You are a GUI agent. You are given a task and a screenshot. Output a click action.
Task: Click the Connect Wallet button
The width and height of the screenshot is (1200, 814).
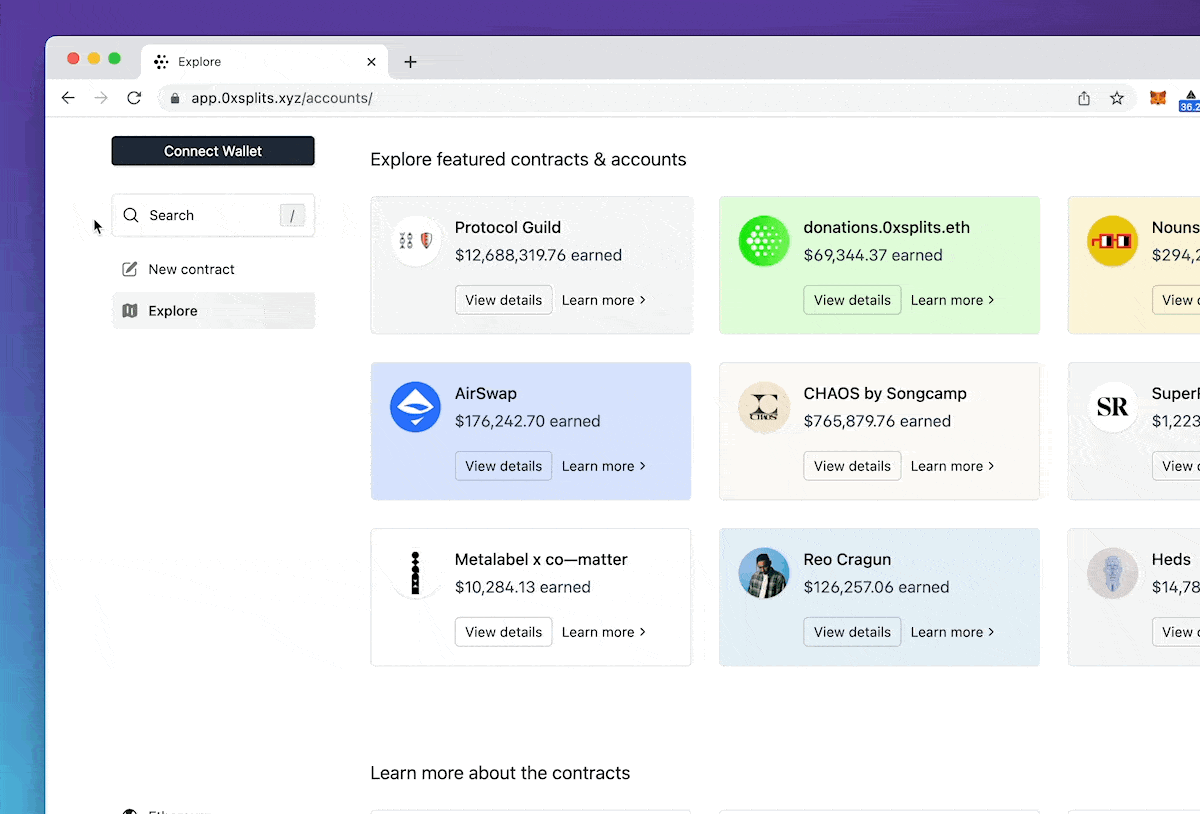click(x=213, y=151)
